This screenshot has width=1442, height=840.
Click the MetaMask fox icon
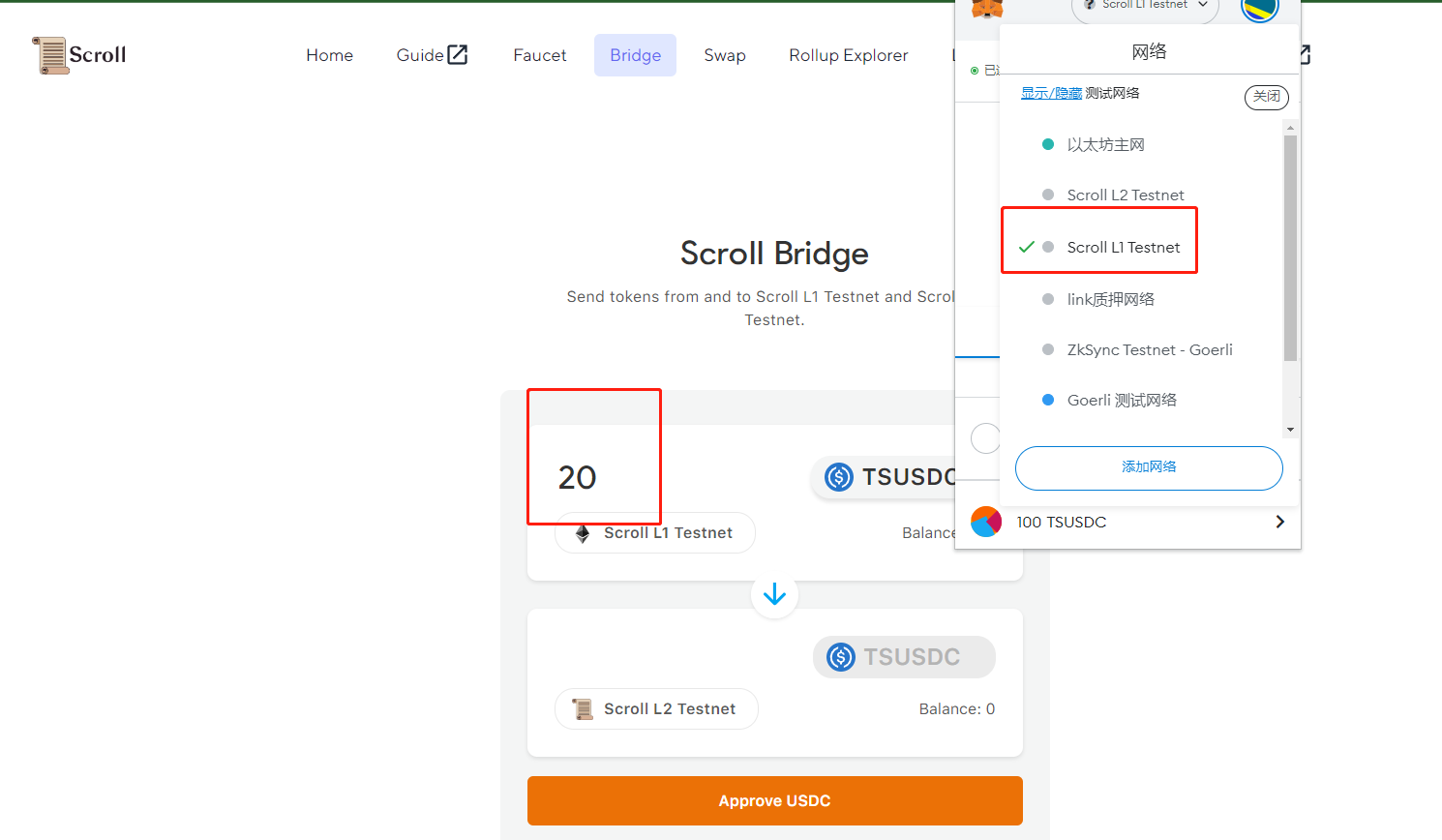987,8
